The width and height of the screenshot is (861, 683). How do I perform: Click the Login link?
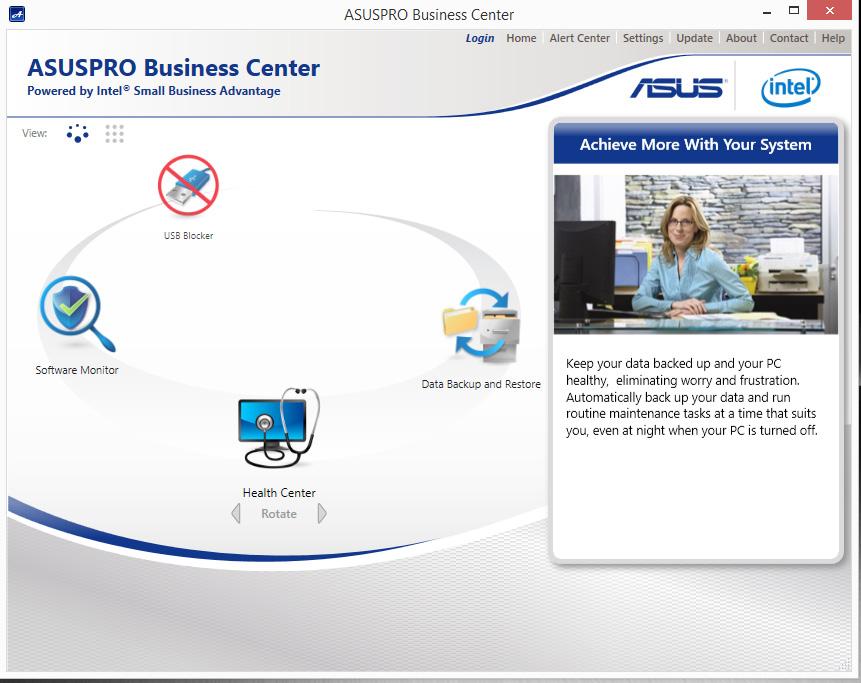[480, 38]
